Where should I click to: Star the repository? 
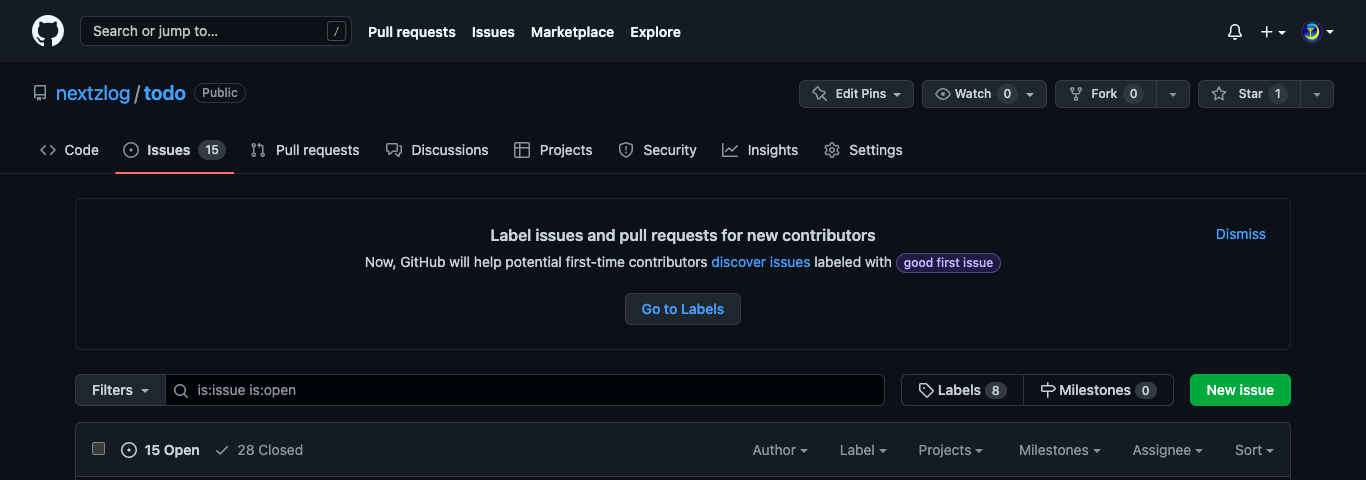[x=1249, y=94]
